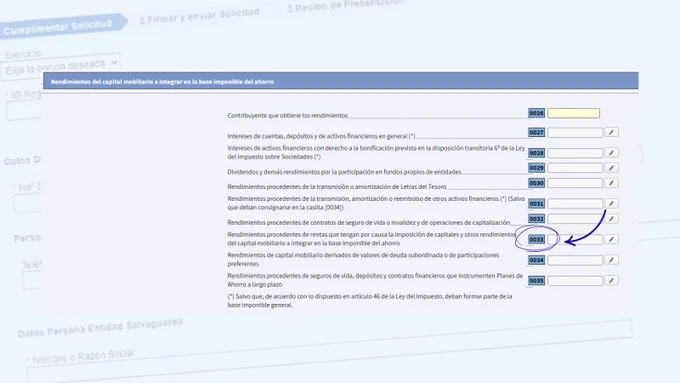Click the 'Nombre o Razón Social' input field
The image size is (680, 383).
(330, 351)
